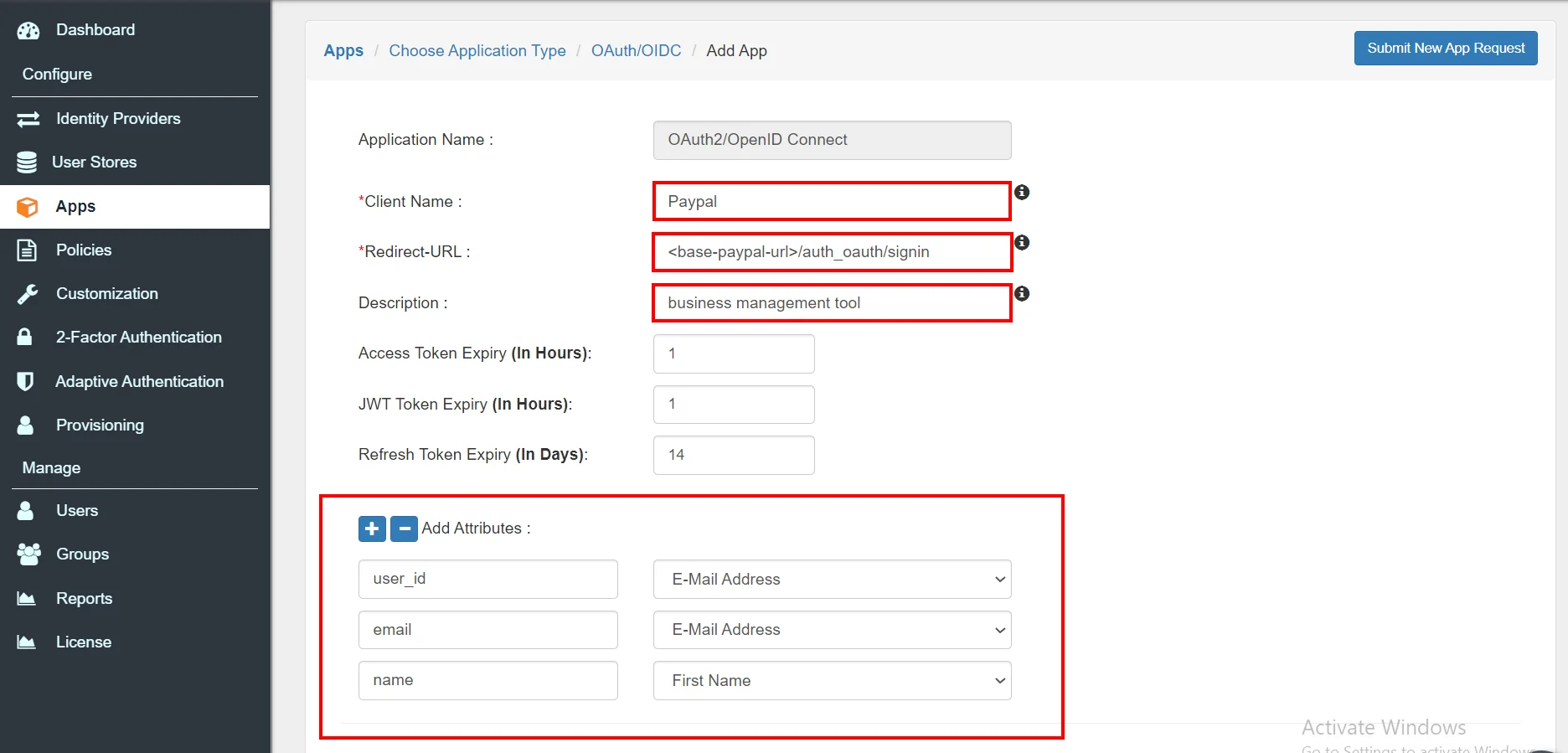The image size is (1568, 753).
Task: Click the email attribute name field
Action: [x=488, y=630]
